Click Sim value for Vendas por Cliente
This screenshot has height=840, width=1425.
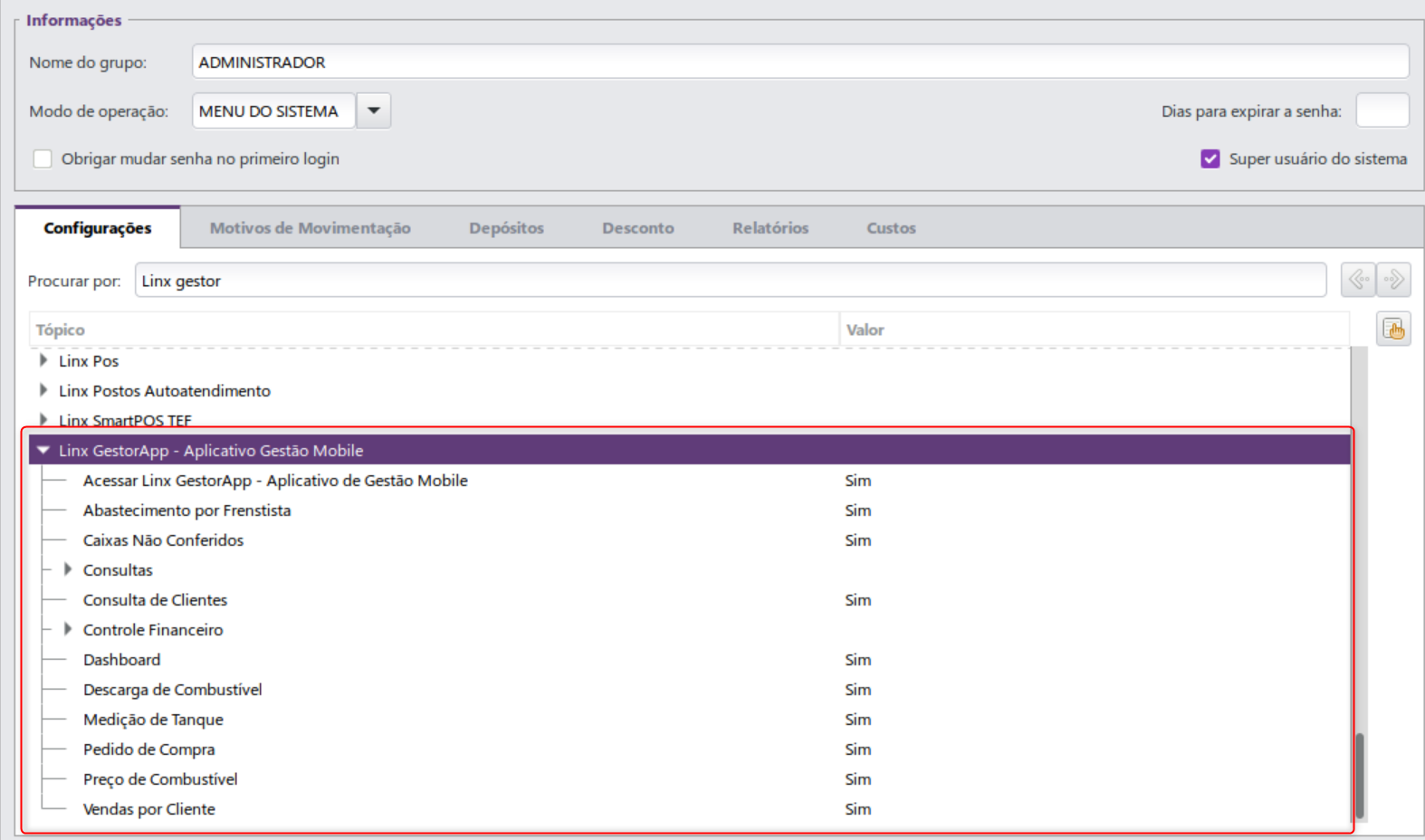[858, 808]
